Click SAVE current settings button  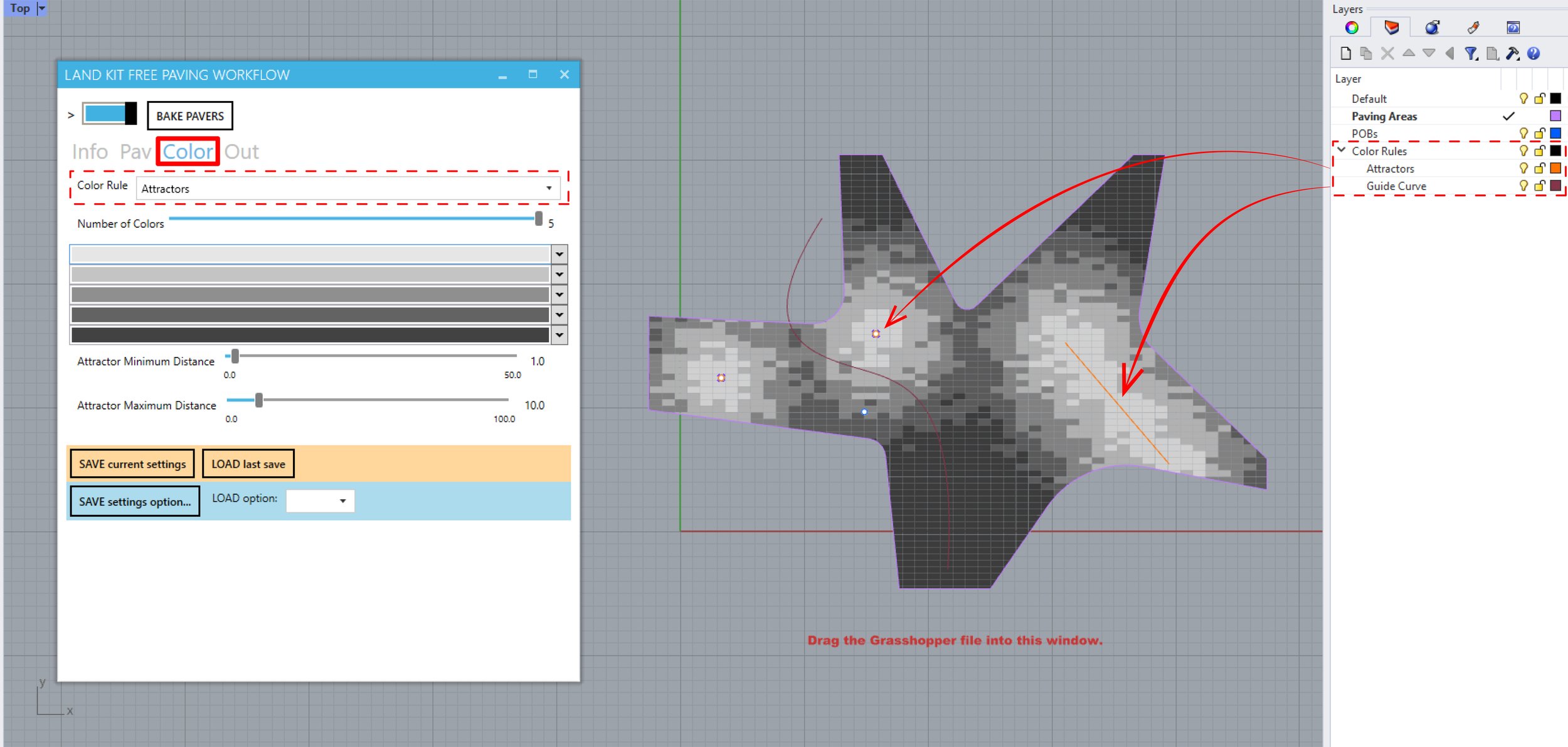pos(132,464)
